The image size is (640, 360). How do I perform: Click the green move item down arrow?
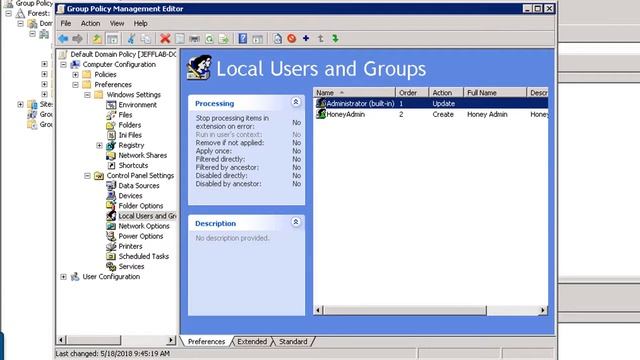(335, 38)
